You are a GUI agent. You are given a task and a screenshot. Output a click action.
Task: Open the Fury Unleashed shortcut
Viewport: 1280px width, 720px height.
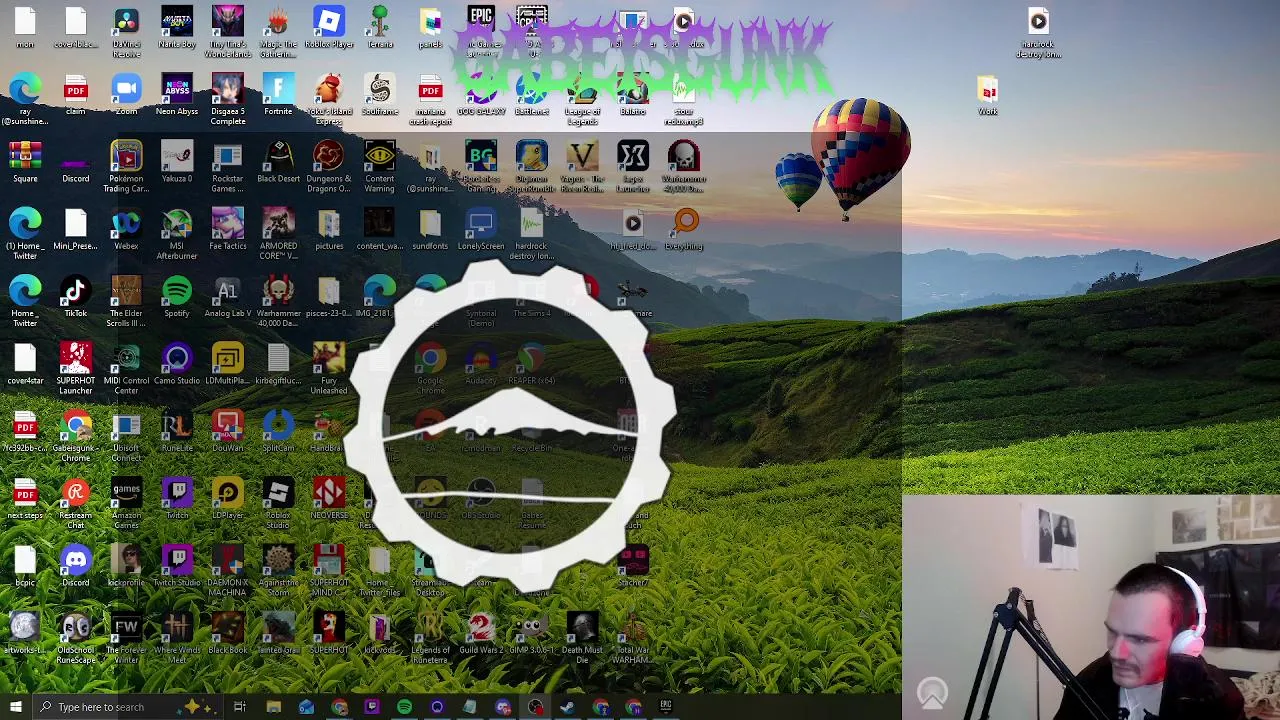tap(329, 367)
